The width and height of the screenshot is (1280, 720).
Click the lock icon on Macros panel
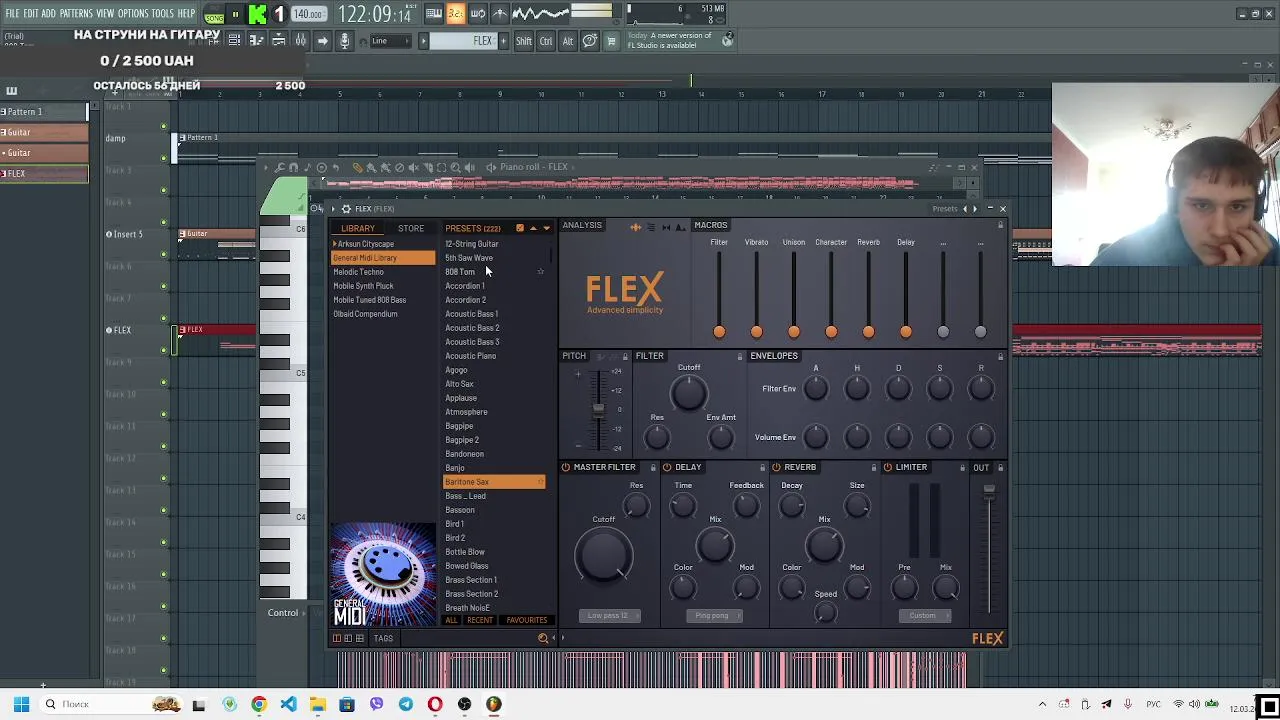1000,225
